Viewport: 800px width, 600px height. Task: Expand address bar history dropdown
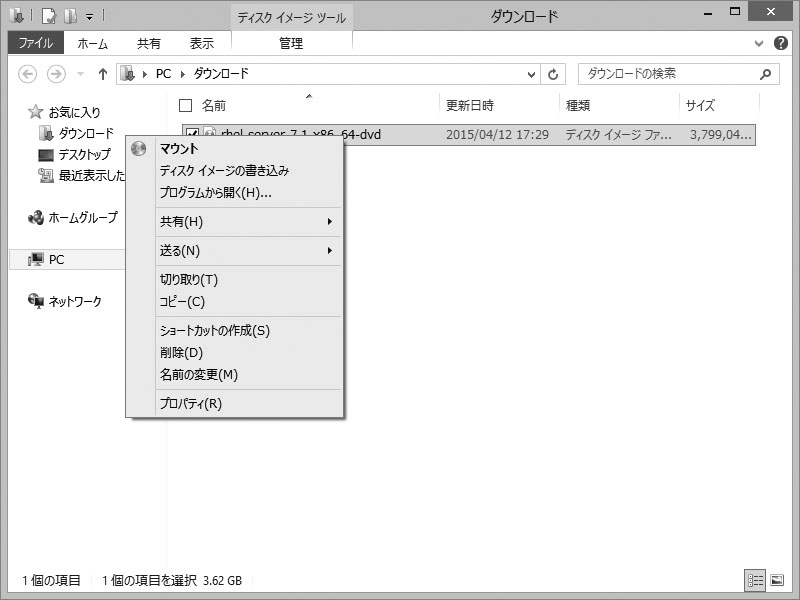(x=531, y=74)
